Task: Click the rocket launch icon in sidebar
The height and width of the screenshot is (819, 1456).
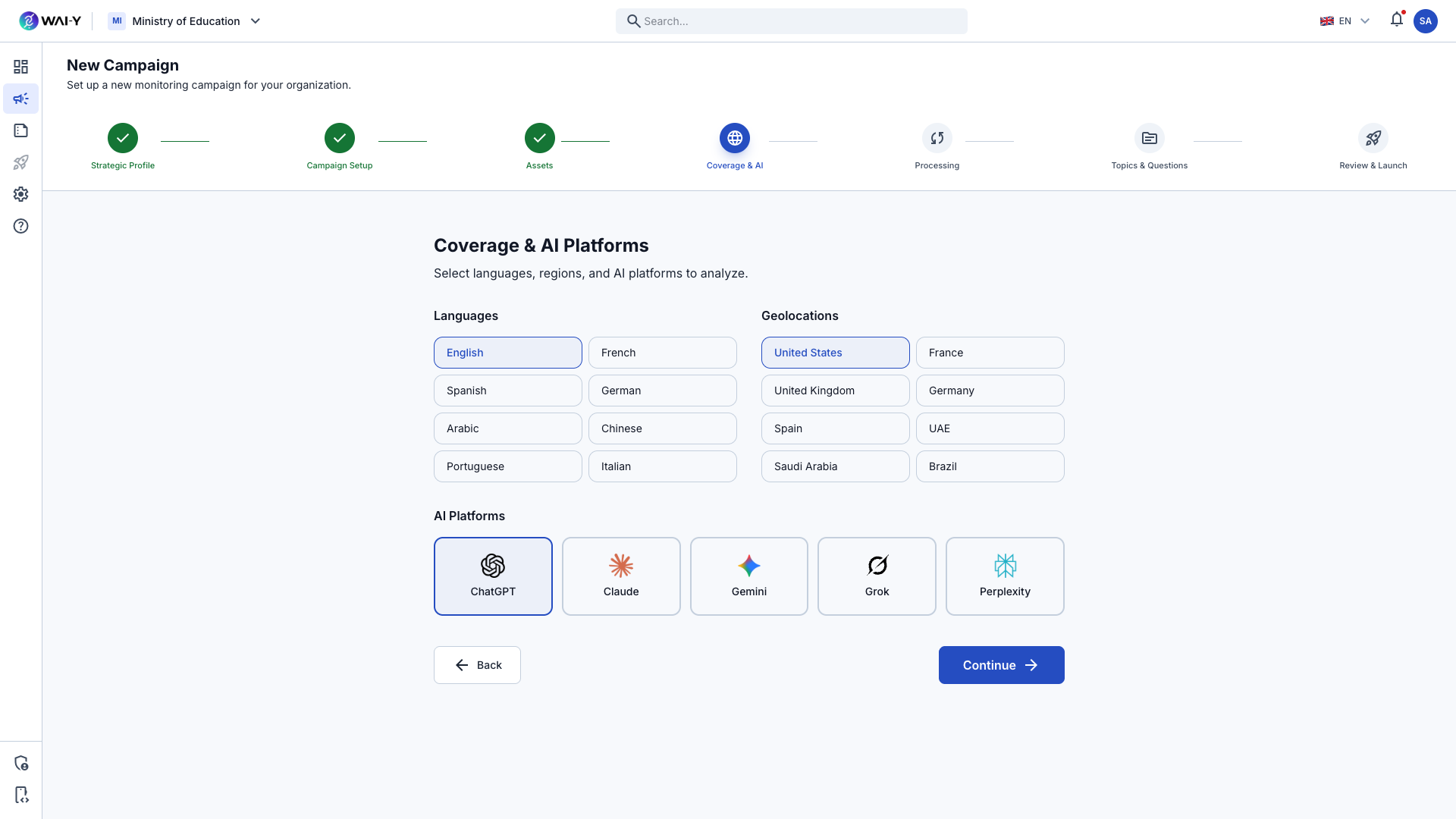Action: pos(20,162)
